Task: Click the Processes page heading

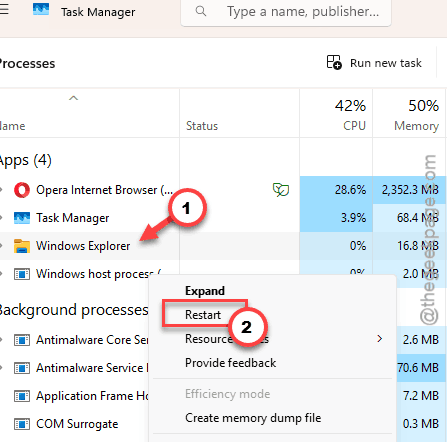Action: (x=27, y=63)
